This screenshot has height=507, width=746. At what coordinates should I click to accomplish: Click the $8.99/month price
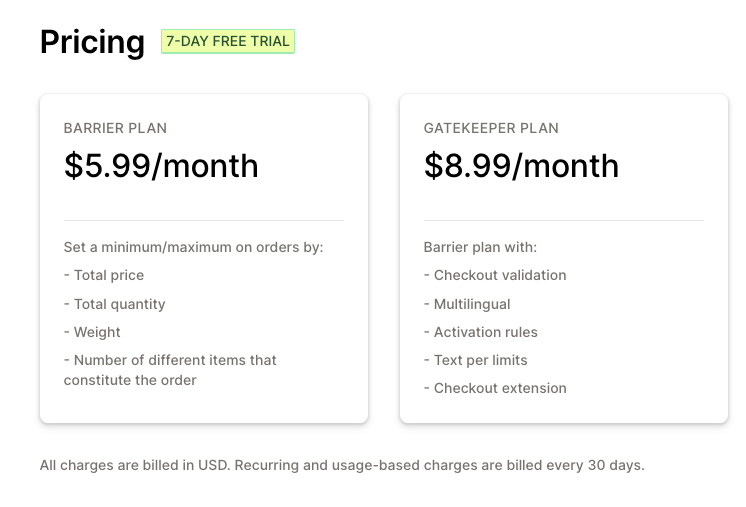click(521, 166)
